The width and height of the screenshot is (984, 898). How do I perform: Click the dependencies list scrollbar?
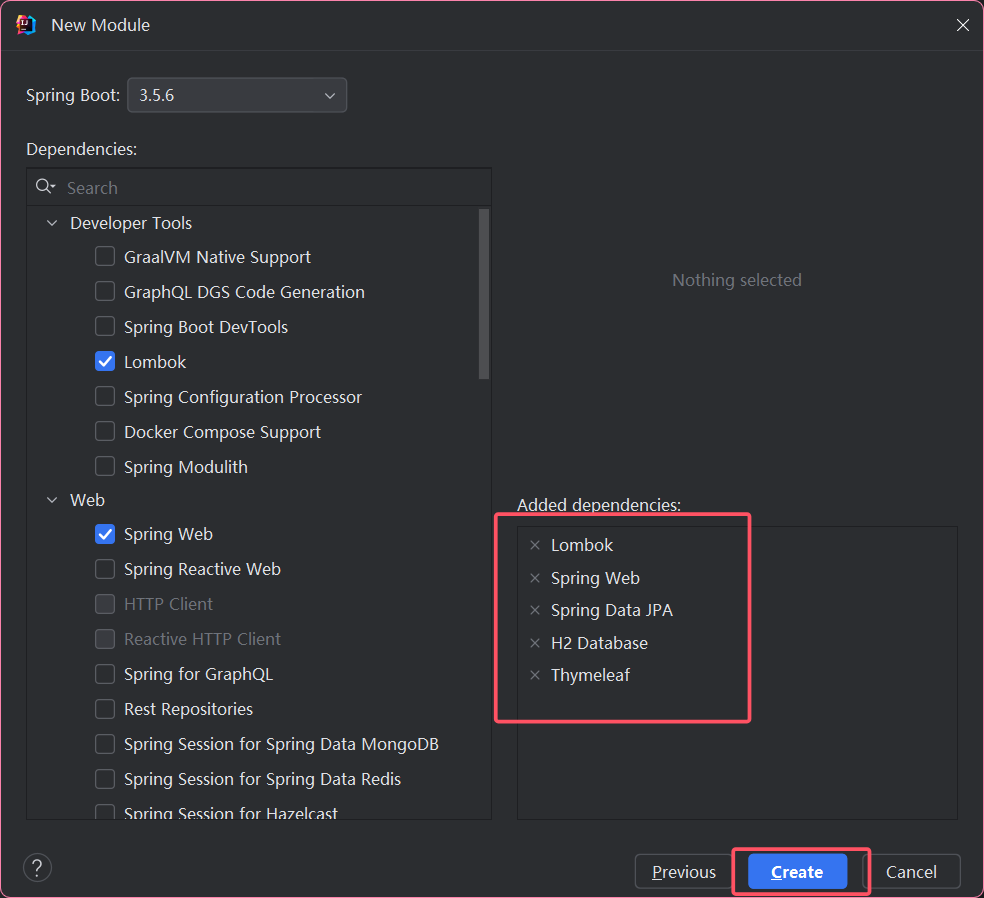click(483, 294)
